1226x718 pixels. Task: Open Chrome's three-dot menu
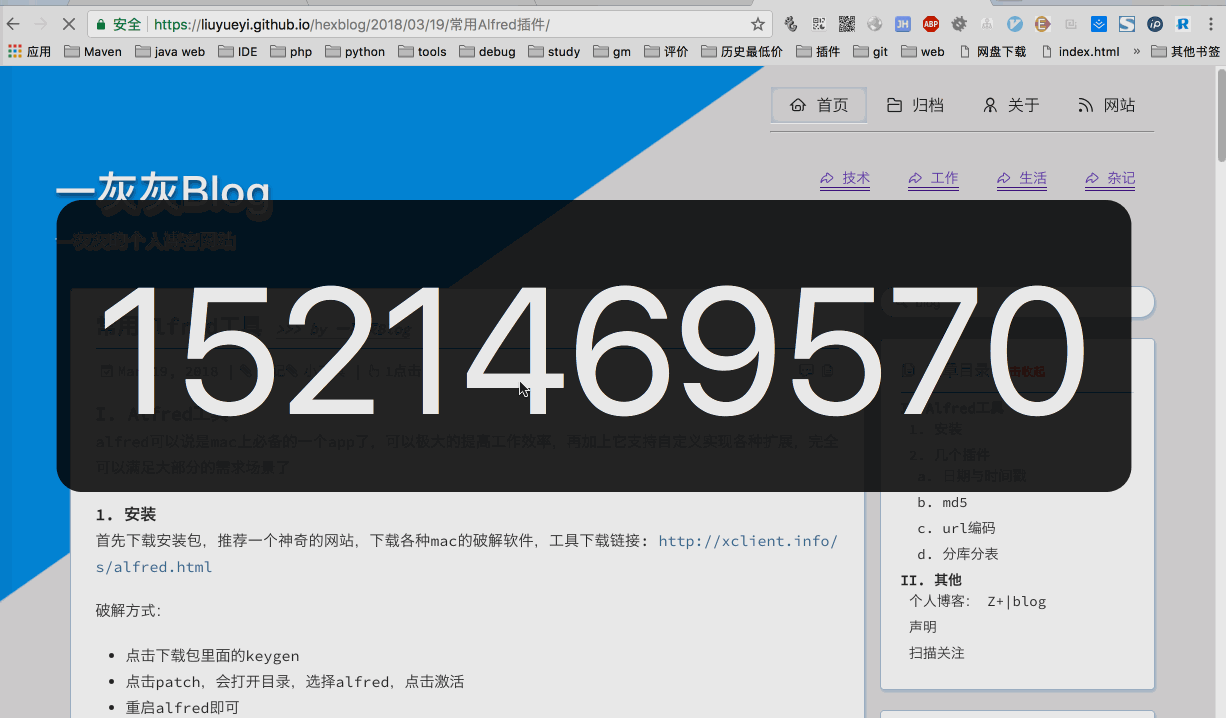coord(1211,24)
